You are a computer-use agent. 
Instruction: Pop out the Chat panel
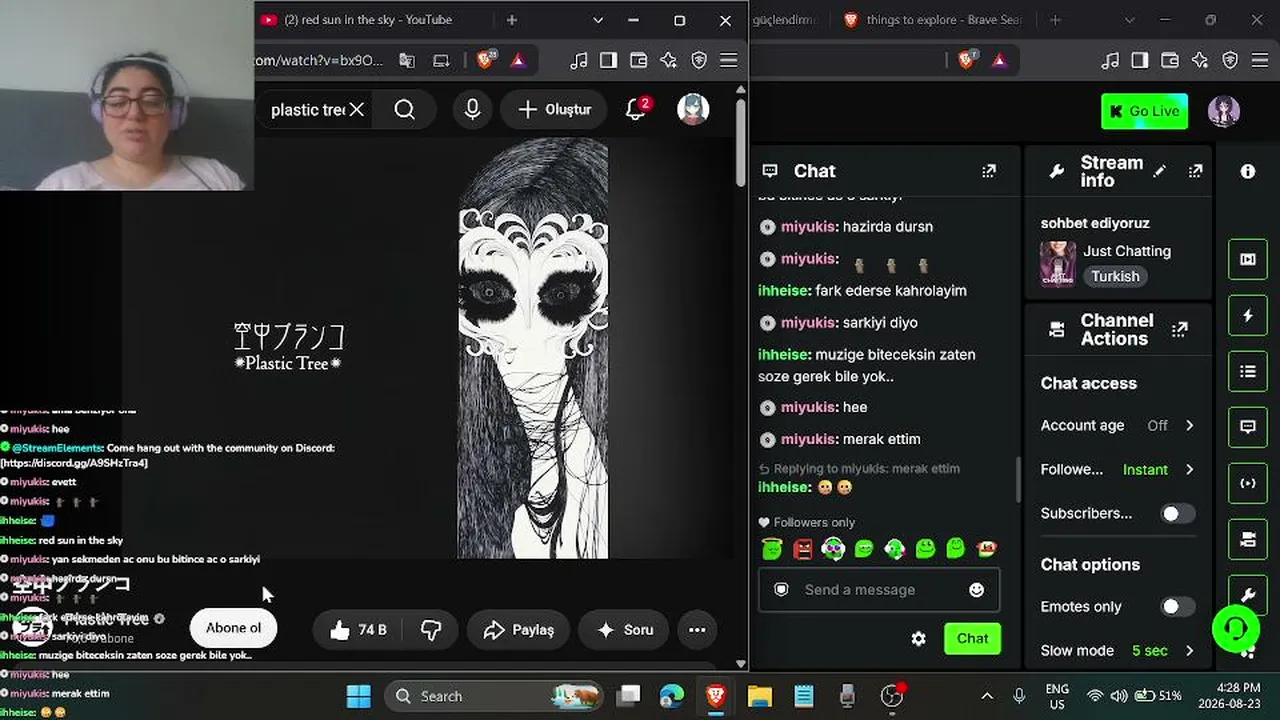[989, 171]
